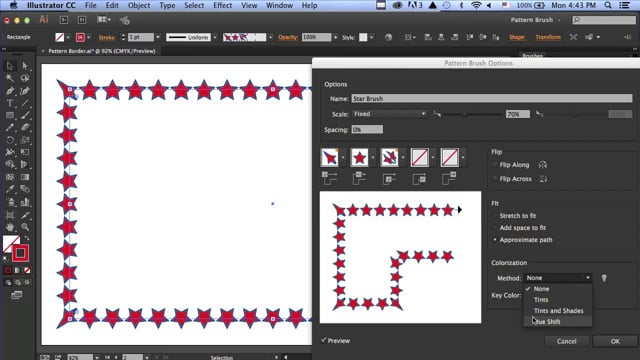This screenshot has height=360, width=640.
Task: Select the Add space to fit option
Action: coord(495,228)
